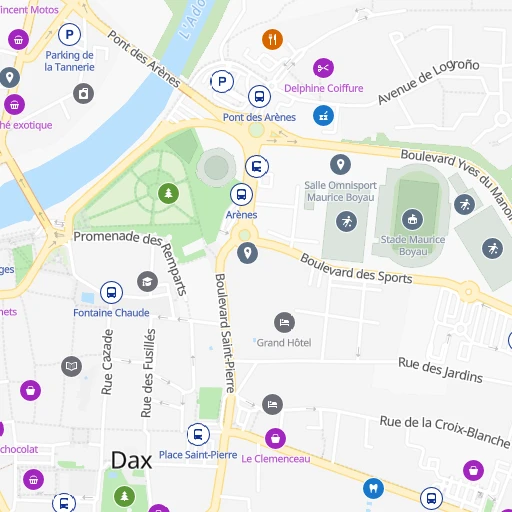Click the Delphine Coiffure label
This screenshot has height=512, width=512.
(324, 88)
